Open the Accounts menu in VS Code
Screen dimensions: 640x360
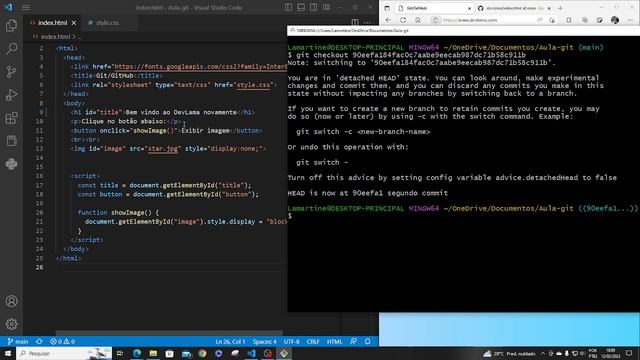point(11,301)
